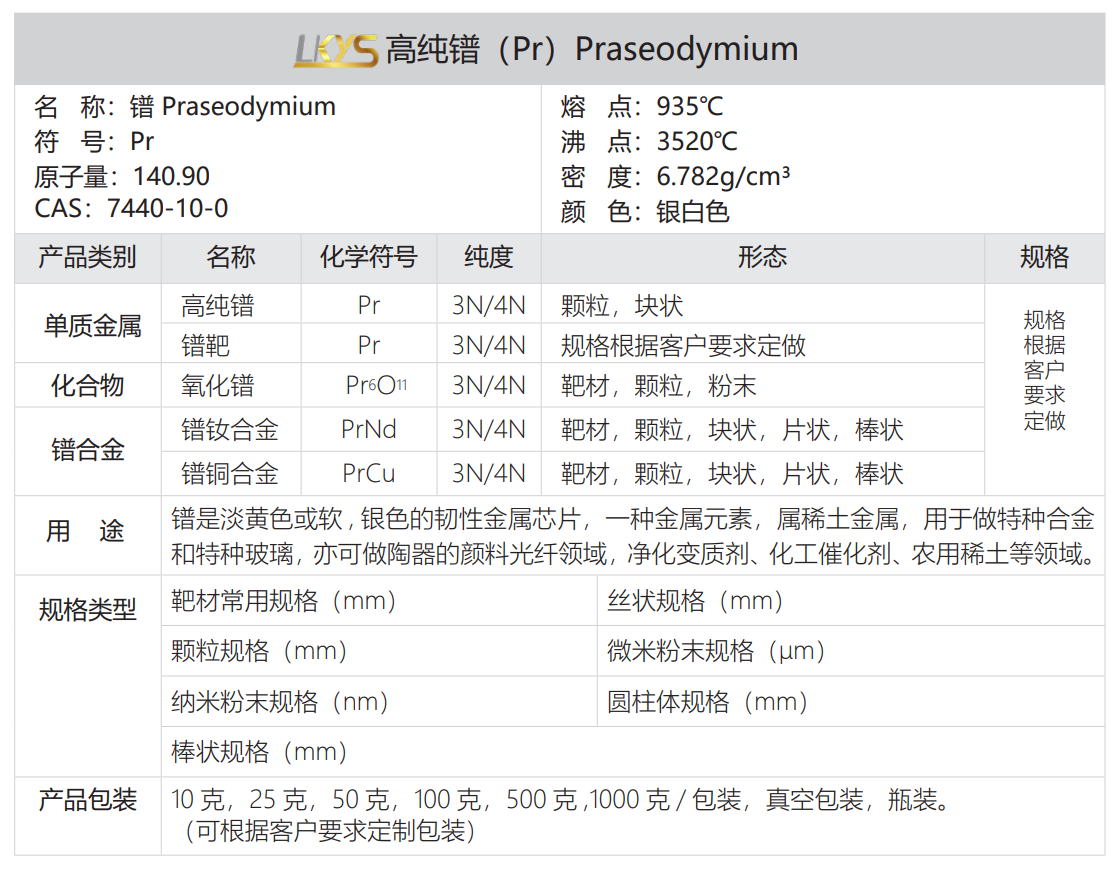Click the 圆柱体规格（mm）cell
Screen dimensions: 1120x873
708,702
